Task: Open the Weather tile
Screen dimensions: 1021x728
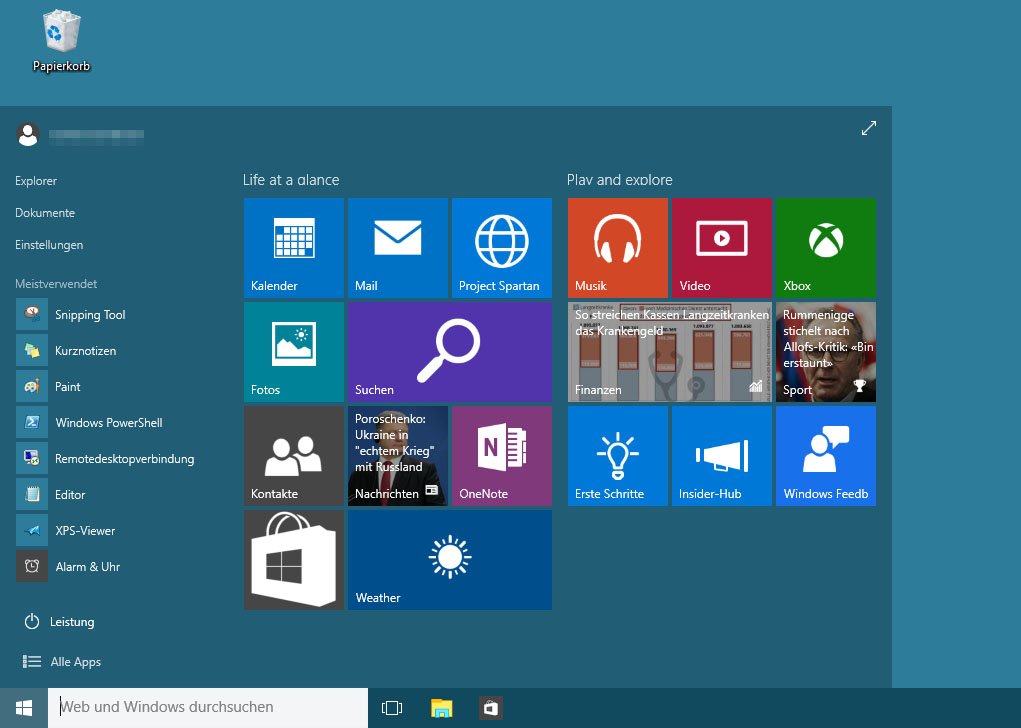Action: [x=450, y=560]
